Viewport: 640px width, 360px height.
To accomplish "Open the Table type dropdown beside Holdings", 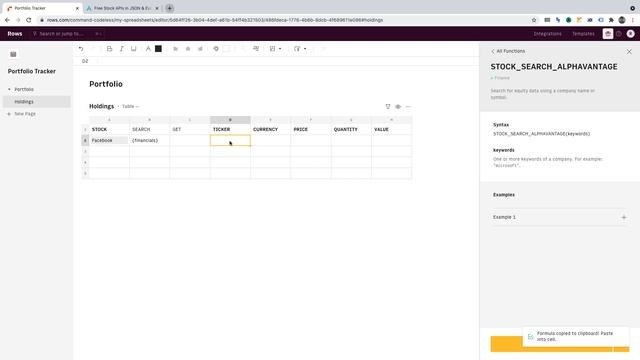I will point(131,107).
